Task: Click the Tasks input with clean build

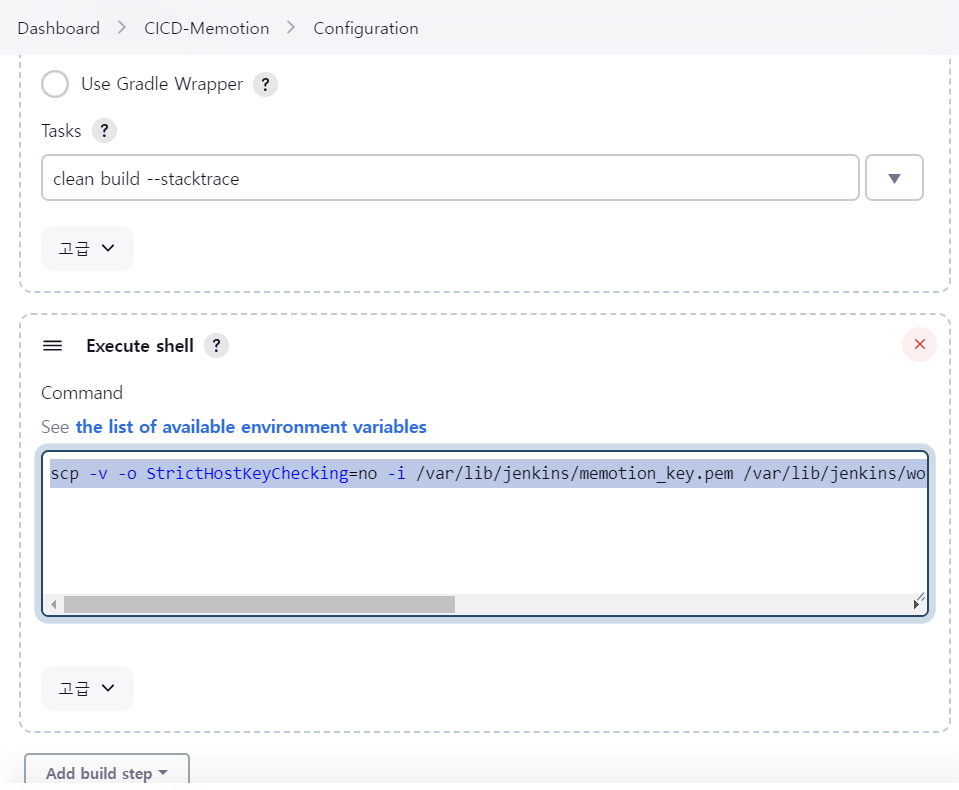Action: (x=450, y=178)
